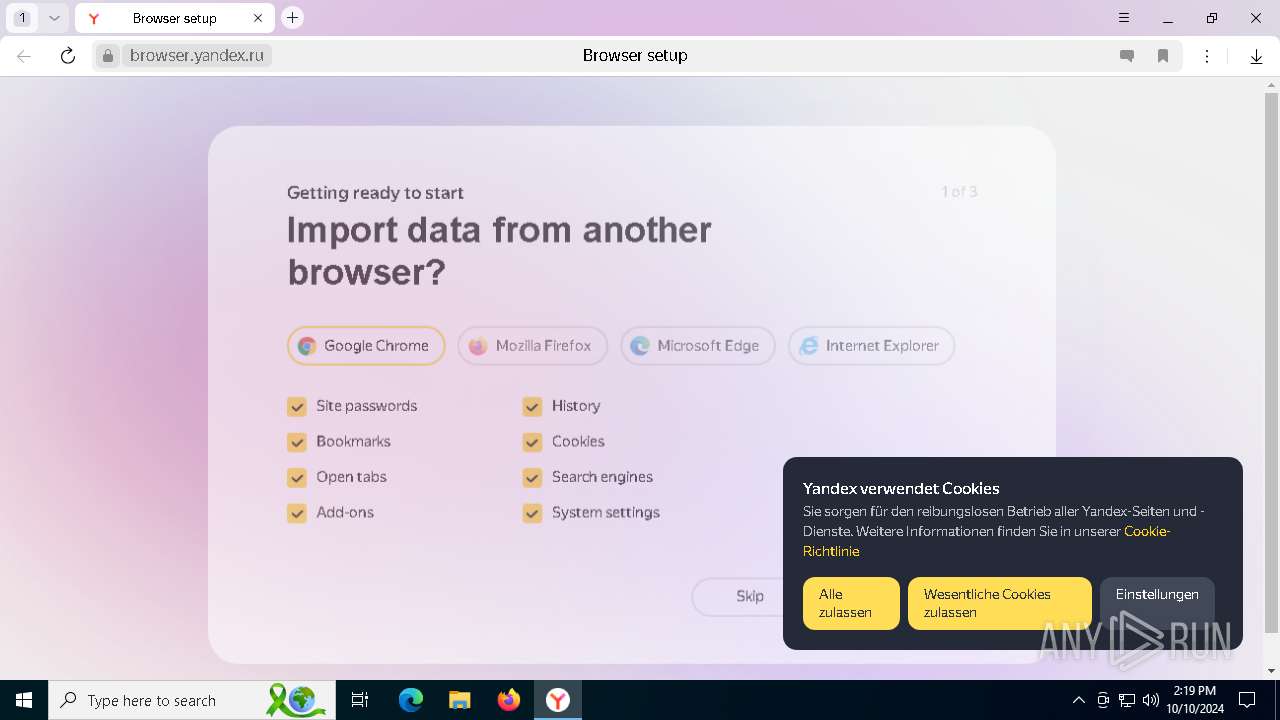Choose Google Chrome as import source
Viewport: 1280px width, 720px height.
coord(366,346)
